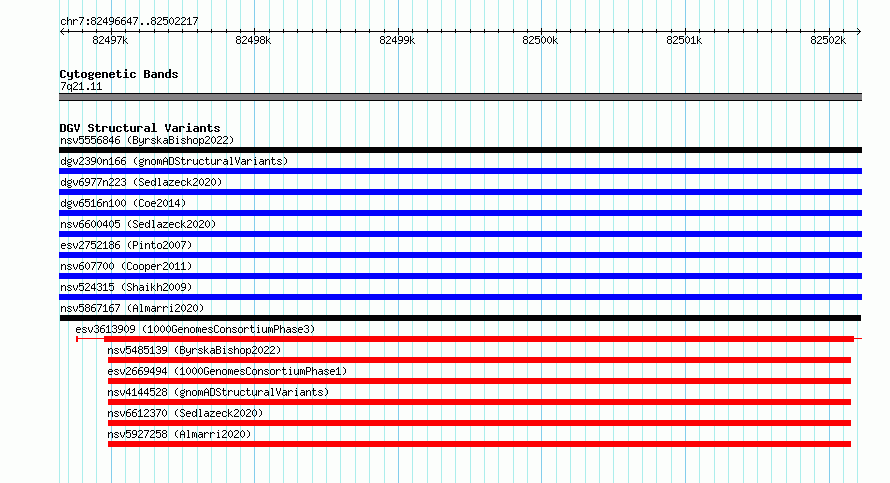Click the Cytogenetic Bands track title

(x=119, y=74)
